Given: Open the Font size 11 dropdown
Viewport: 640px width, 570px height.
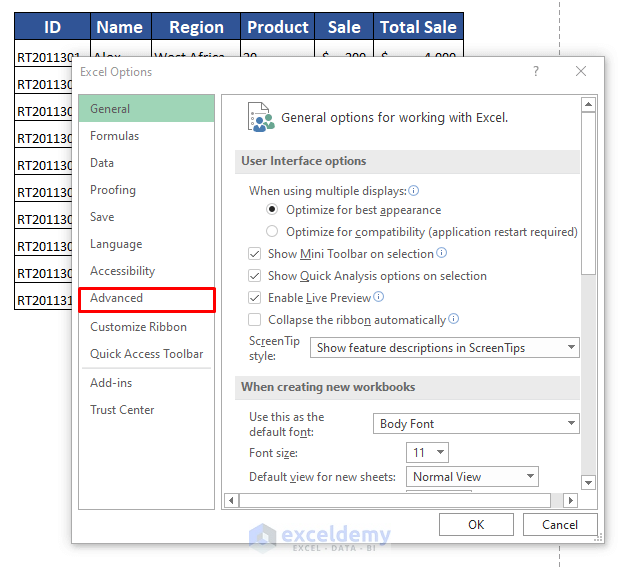Looking at the screenshot, I should tap(427, 452).
